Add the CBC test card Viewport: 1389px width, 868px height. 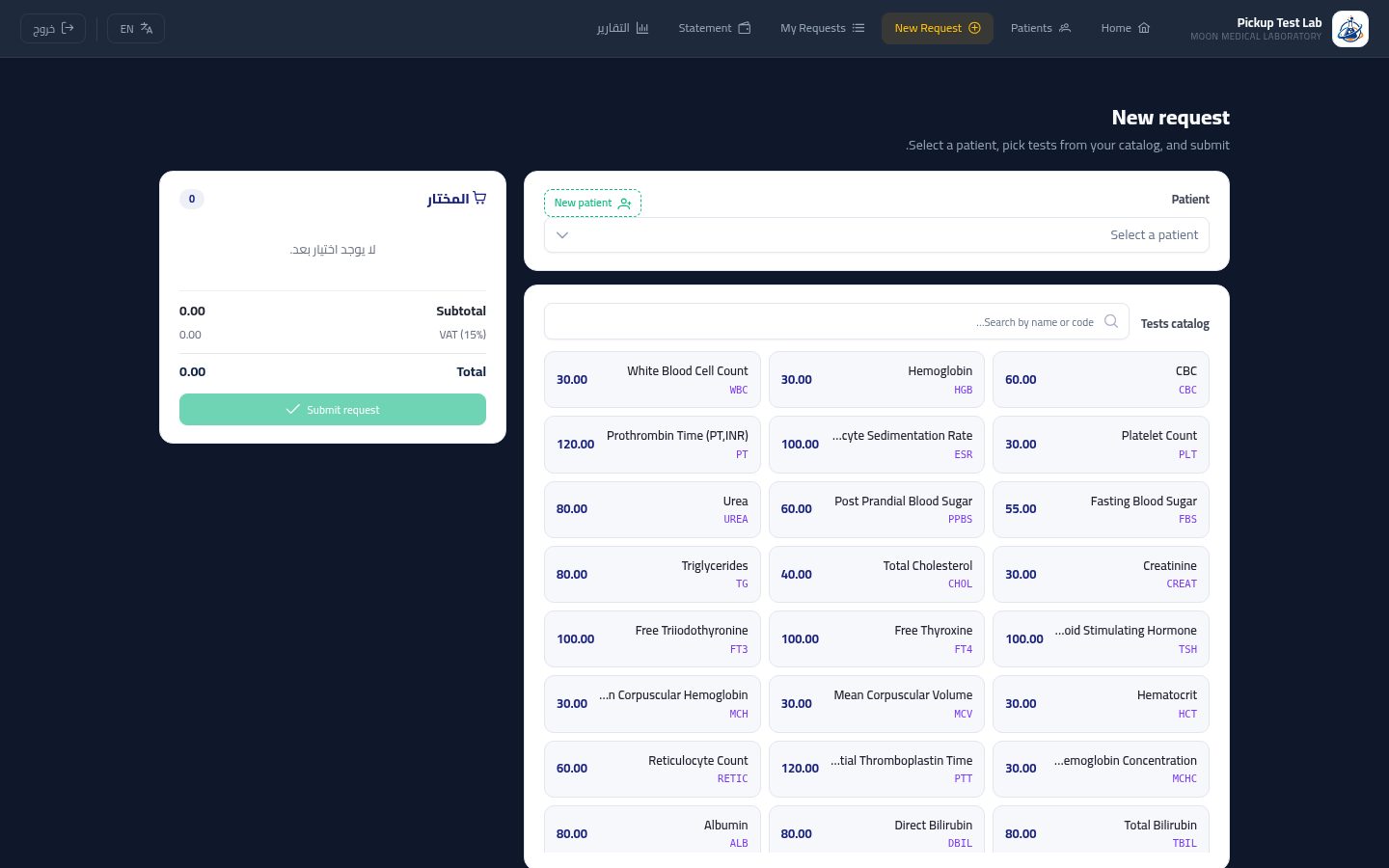[1101, 379]
